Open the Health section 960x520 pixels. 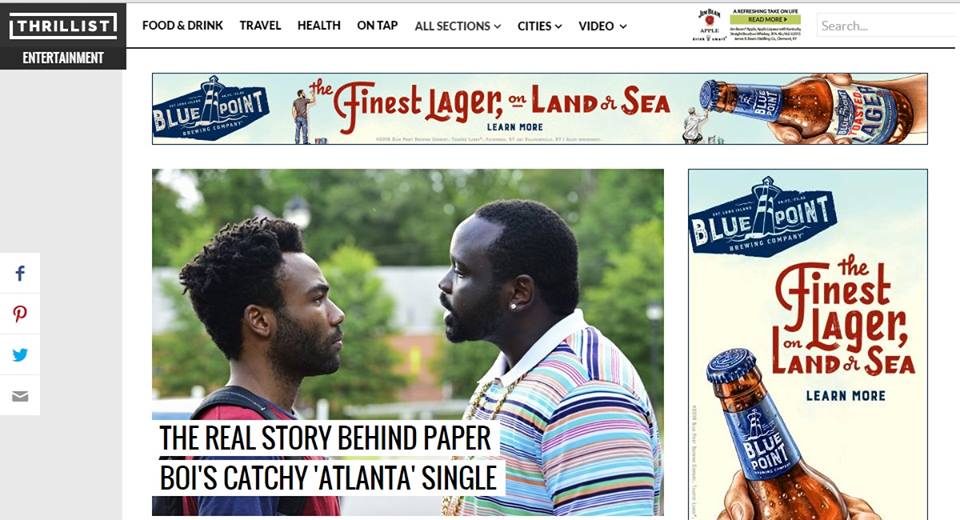point(319,26)
